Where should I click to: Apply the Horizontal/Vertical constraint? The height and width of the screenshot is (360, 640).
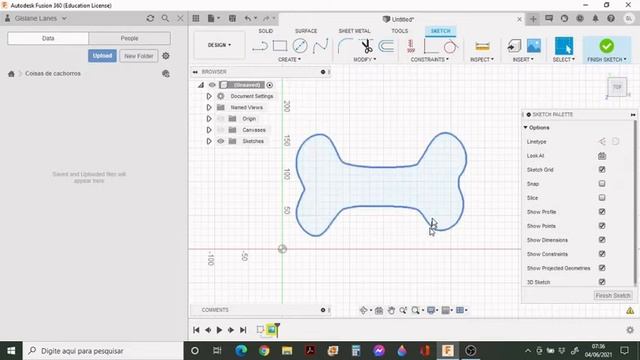[x=411, y=46]
